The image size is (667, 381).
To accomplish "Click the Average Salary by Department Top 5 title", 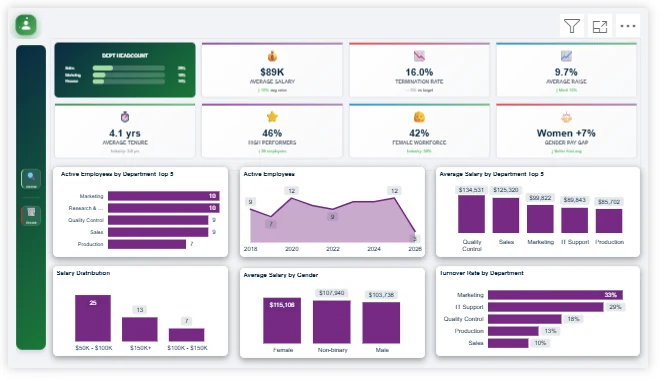I will [491, 174].
